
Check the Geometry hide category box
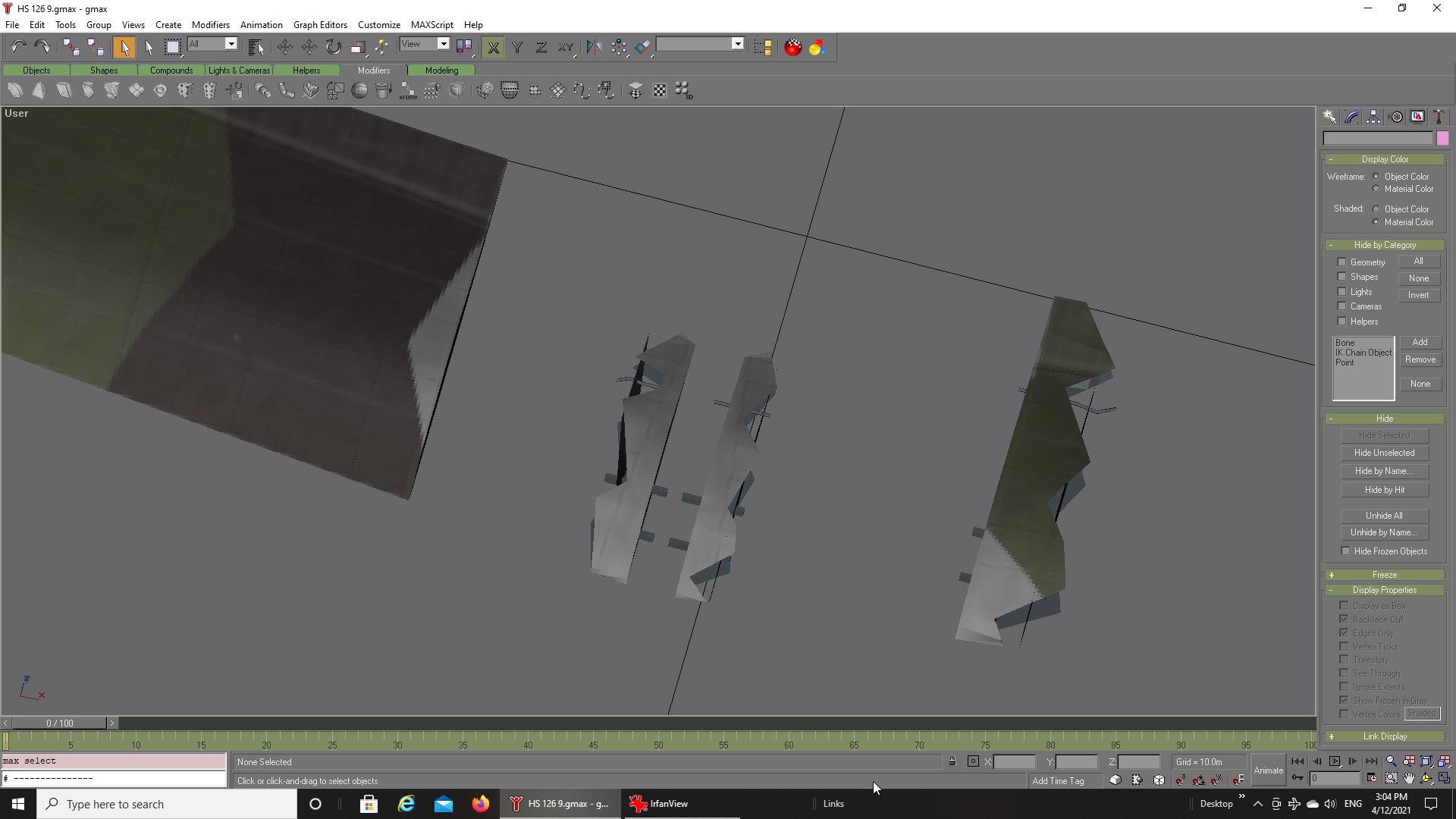tap(1341, 262)
